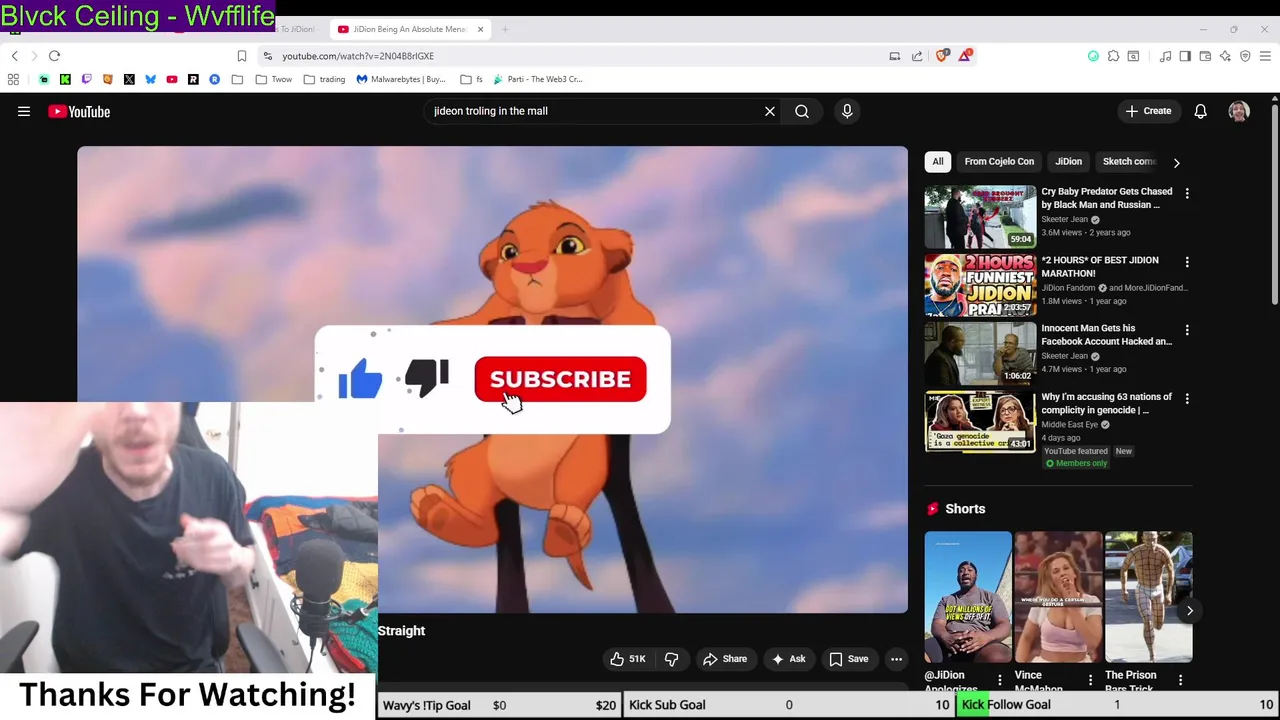Open options for Vince McMahon short
Screen dimensions: 1280x720
(x=1090, y=680)
